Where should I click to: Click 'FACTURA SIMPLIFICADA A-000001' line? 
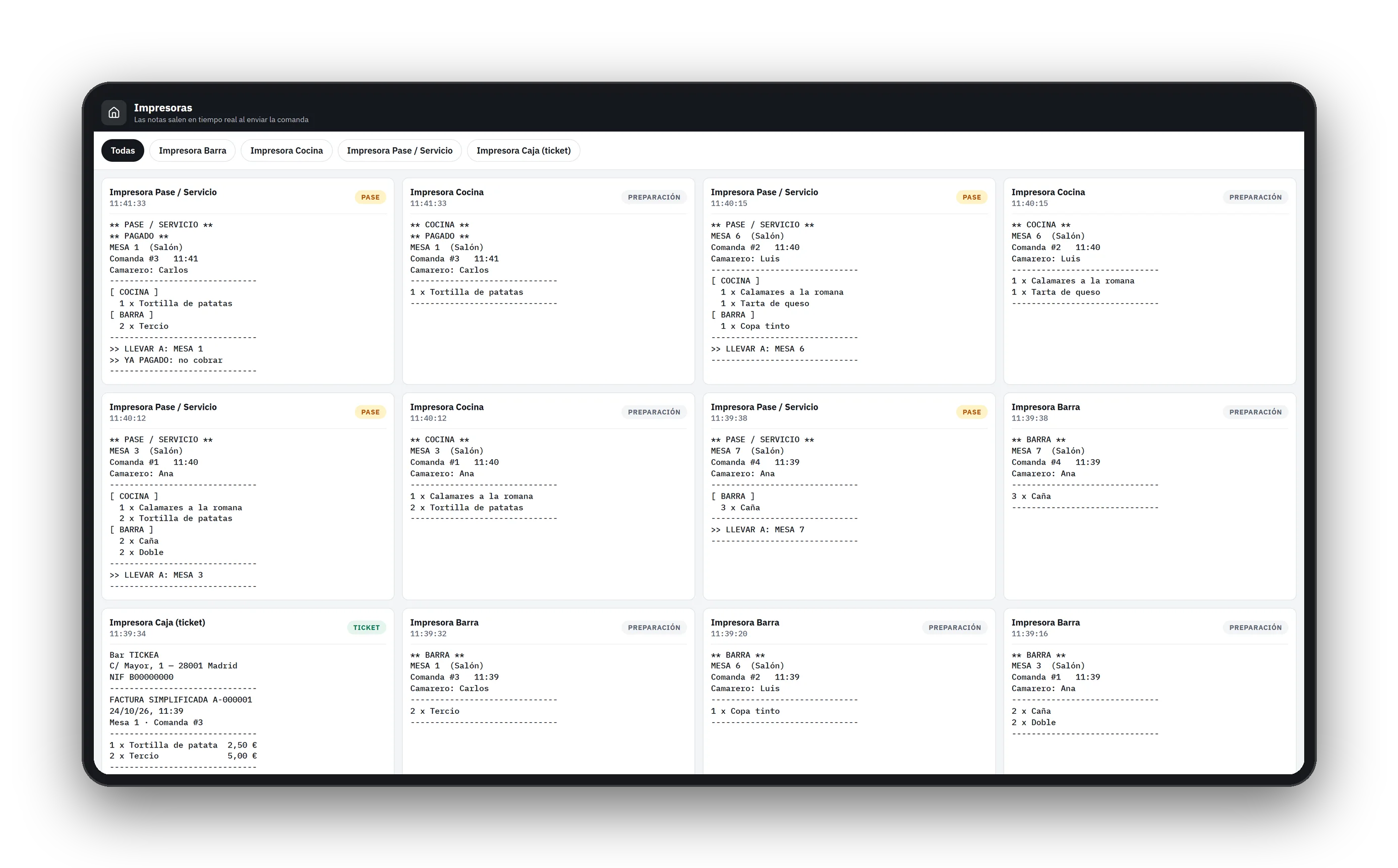click(181, 700)
